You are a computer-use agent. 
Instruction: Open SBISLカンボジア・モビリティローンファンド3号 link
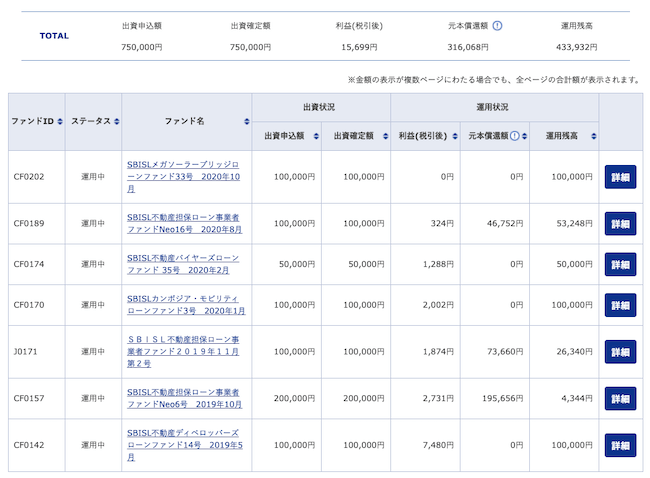[x=186, y=305]
